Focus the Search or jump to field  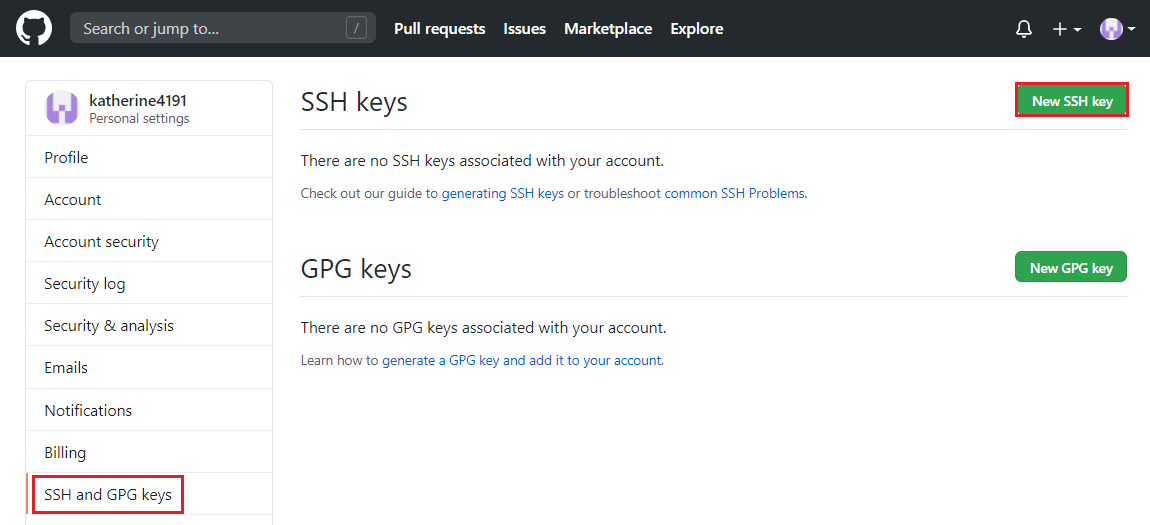[223, 29]
